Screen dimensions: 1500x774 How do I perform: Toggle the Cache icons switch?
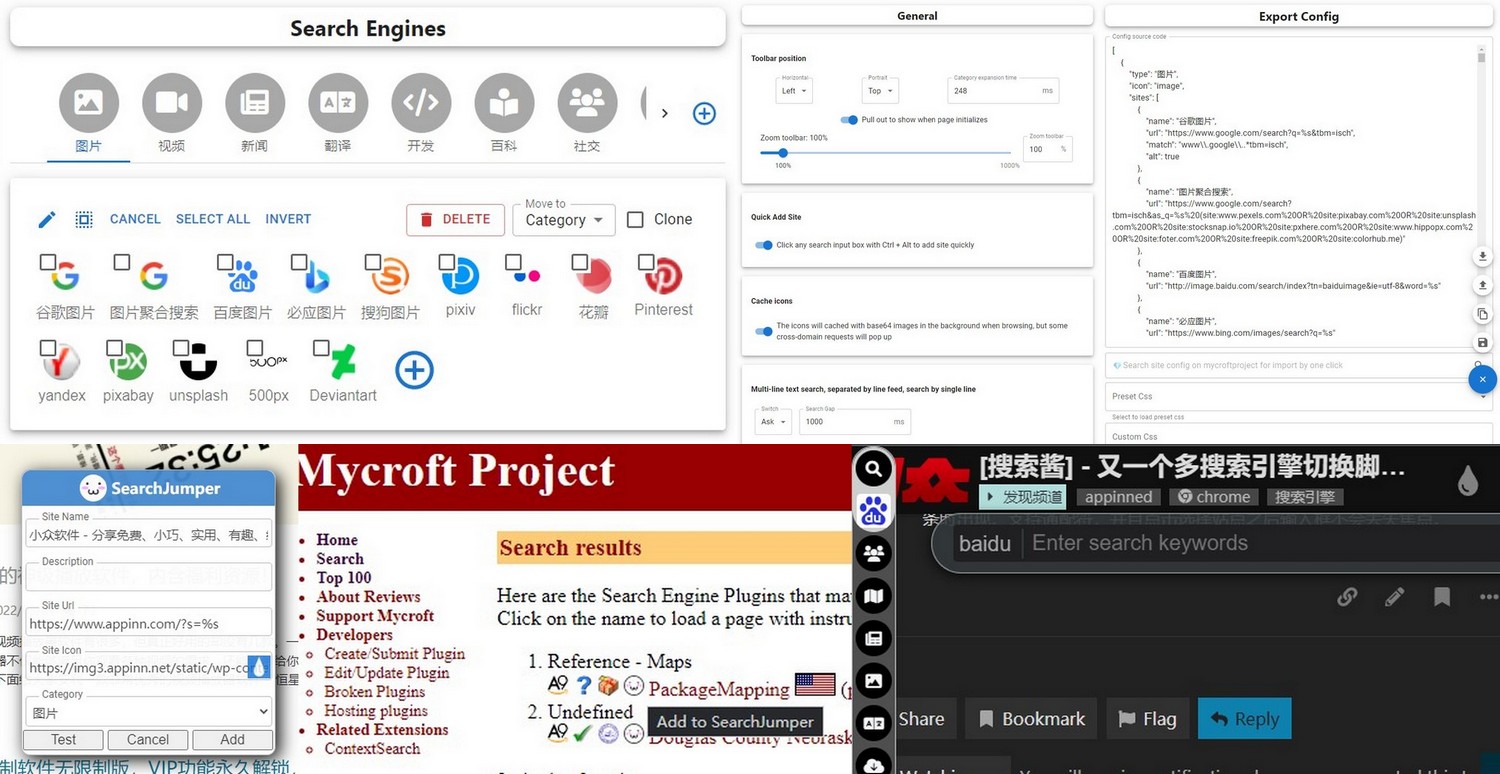point(764,331)
